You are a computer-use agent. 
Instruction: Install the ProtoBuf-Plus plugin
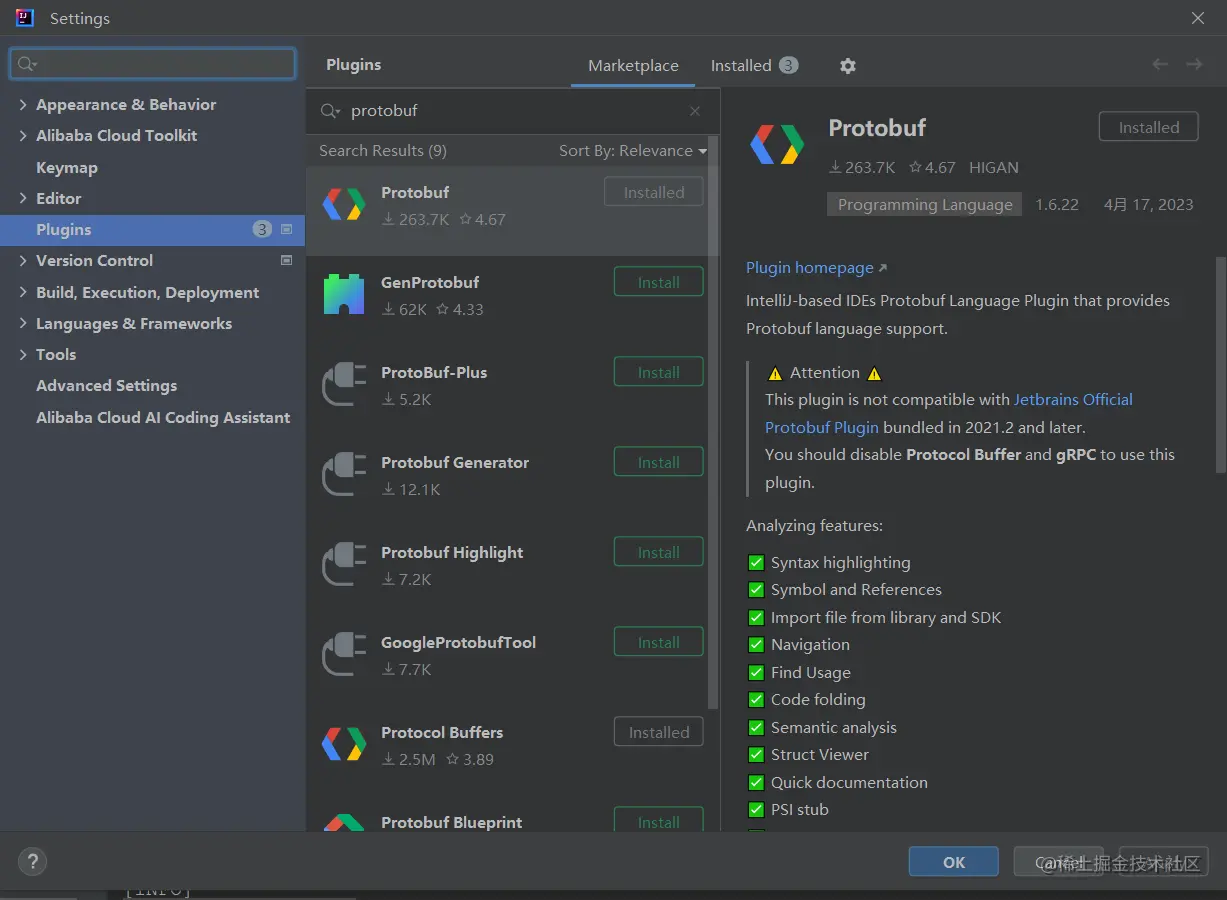658,372
